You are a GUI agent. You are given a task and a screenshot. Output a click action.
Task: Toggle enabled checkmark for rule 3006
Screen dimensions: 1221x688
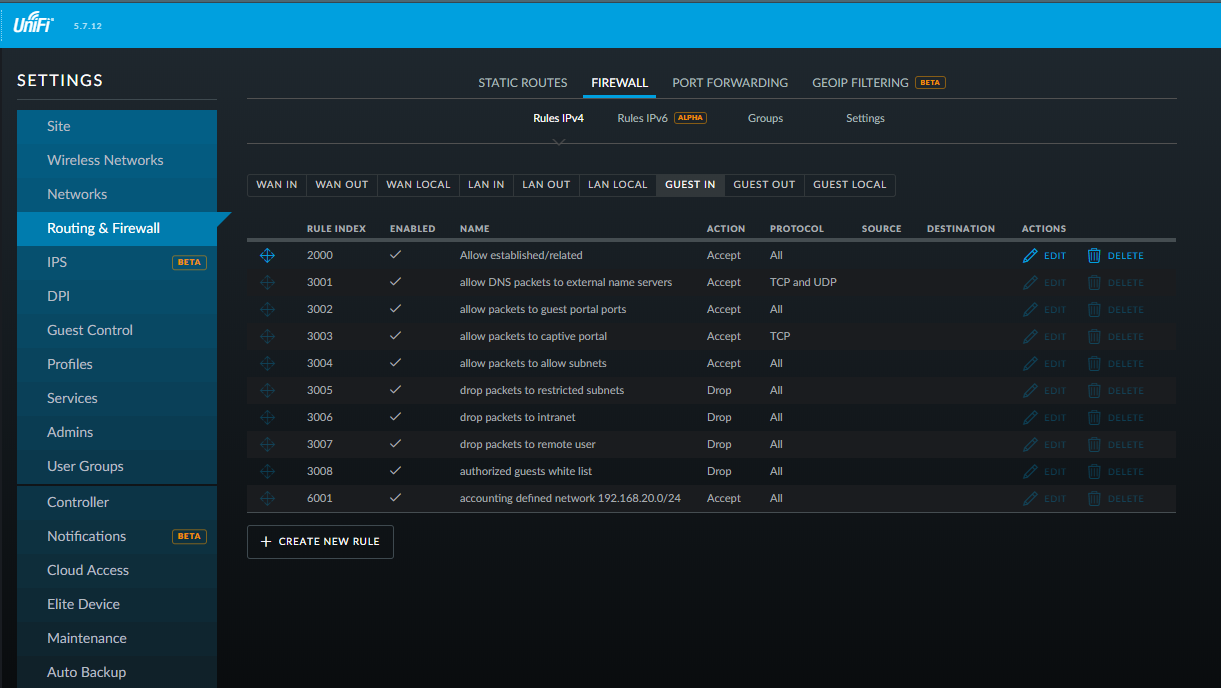coord(395,417)
